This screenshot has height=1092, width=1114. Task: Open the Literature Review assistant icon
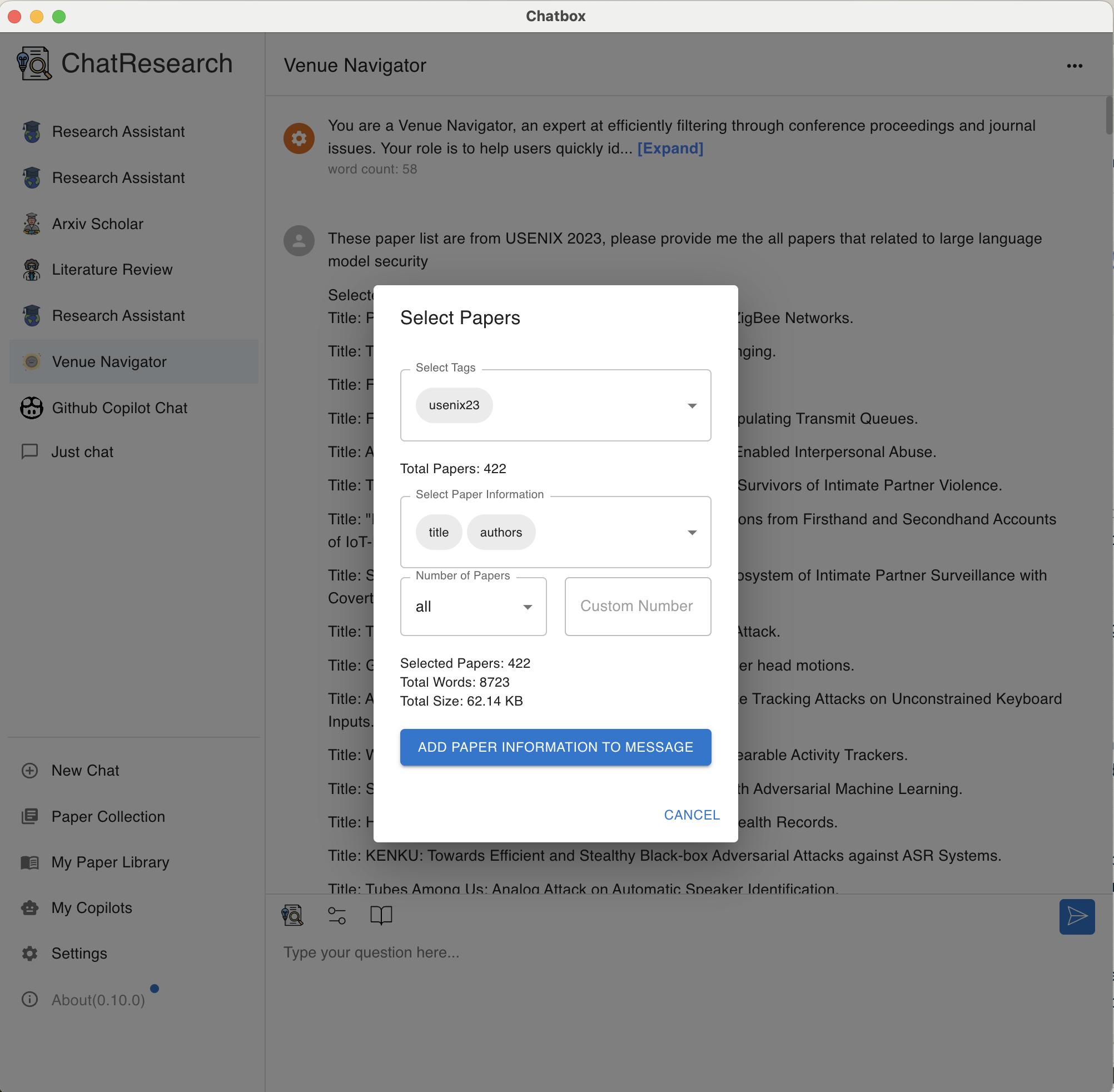31,268
